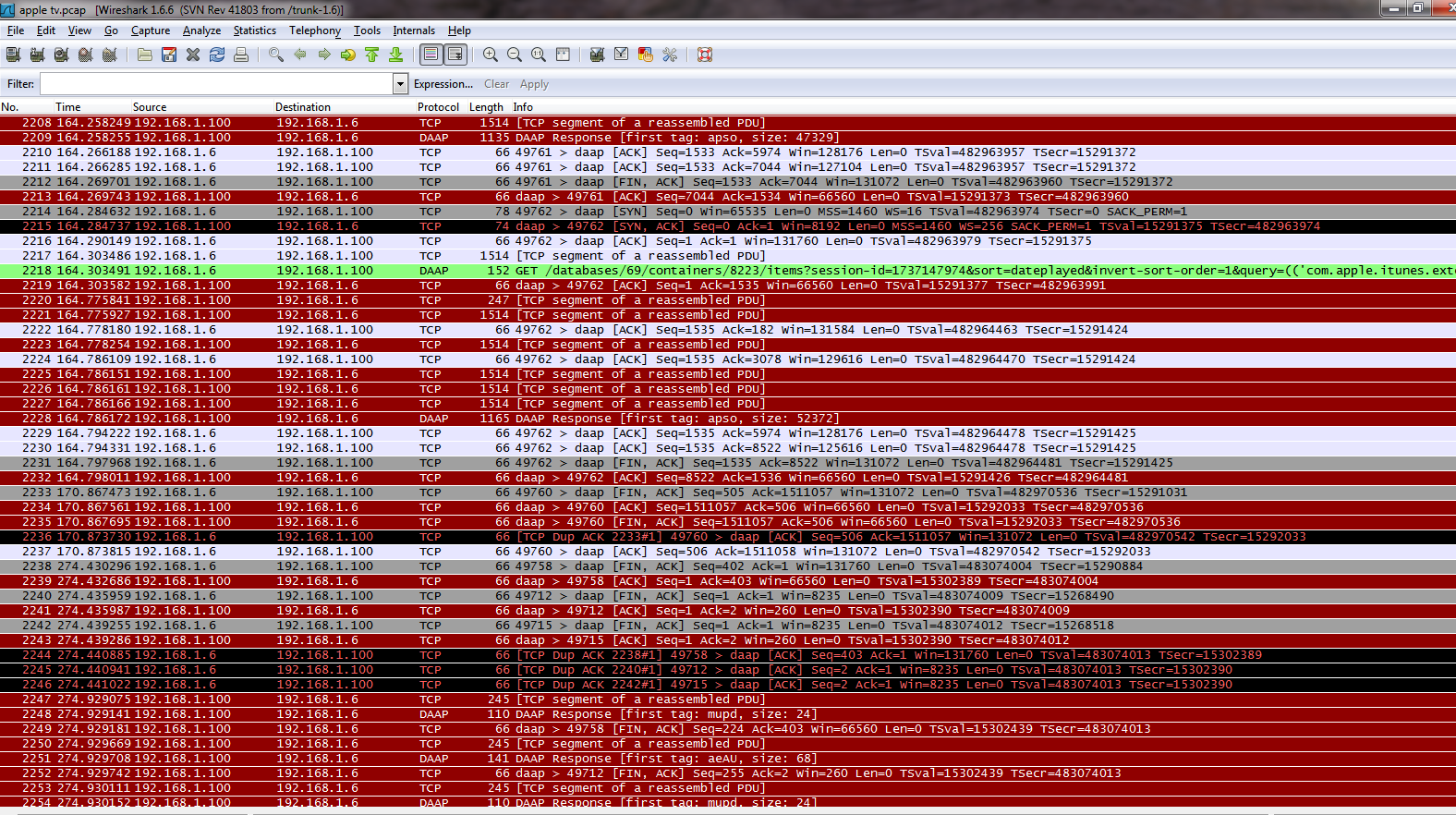Viewport: 1456px width, 815px height.
Task: Open the Help menu
Action: tap(459, 30)
